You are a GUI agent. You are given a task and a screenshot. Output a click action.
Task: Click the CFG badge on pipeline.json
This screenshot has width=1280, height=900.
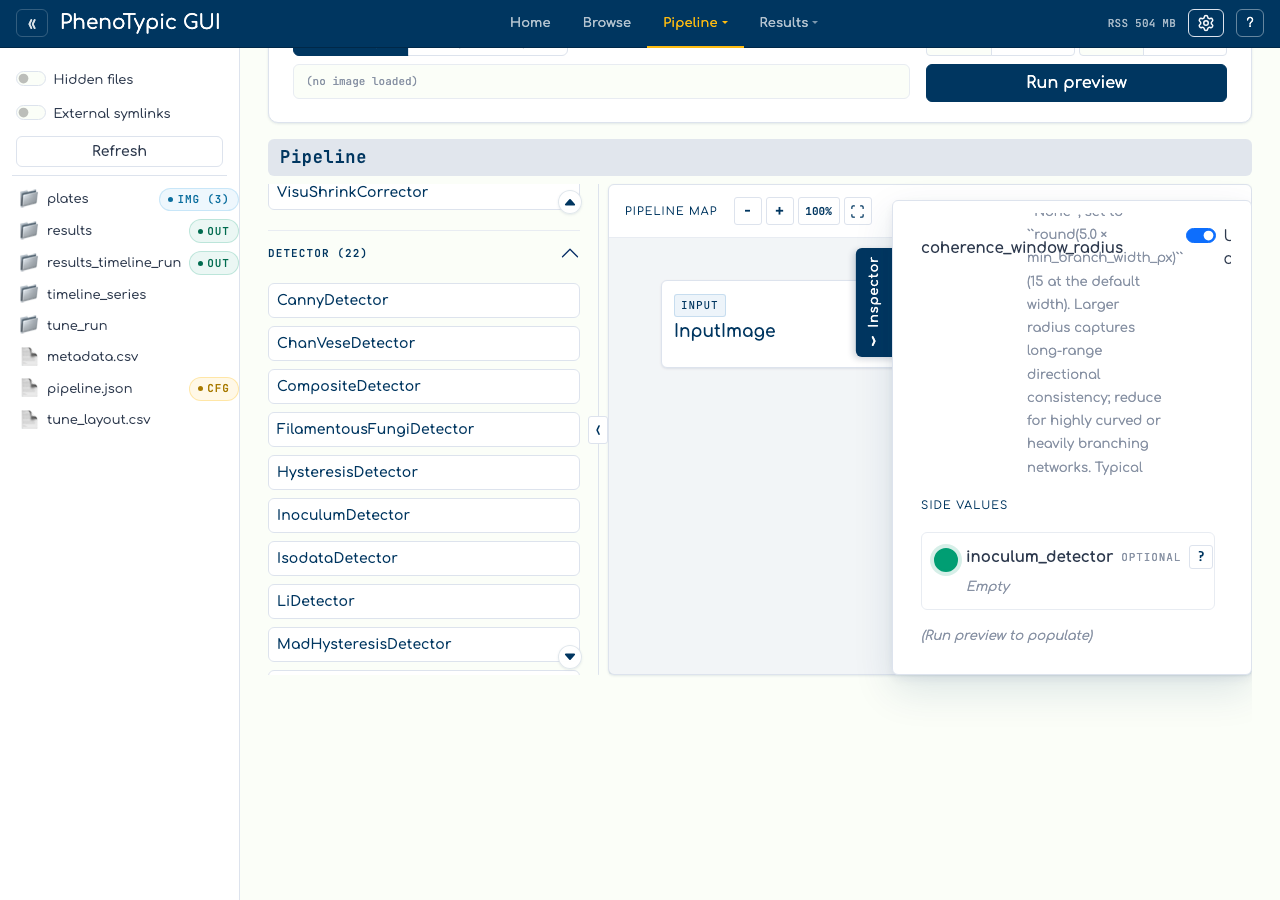tap(214, 388)
